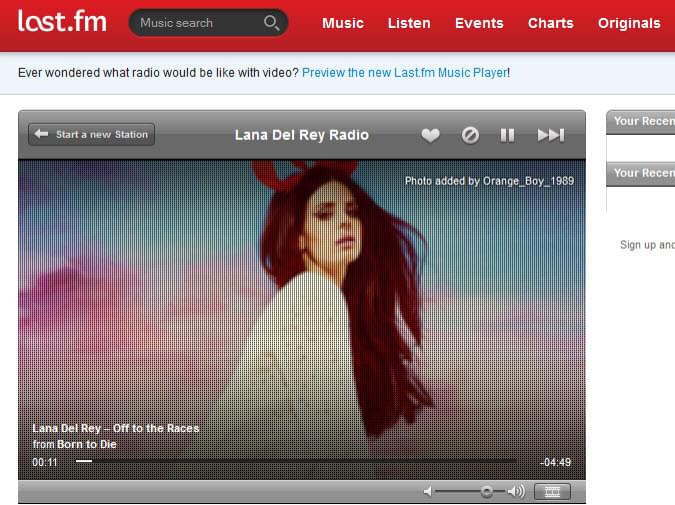Toggle the player display mode button
The height and width of the screenshot is (505, 675).
pos(552,491)
